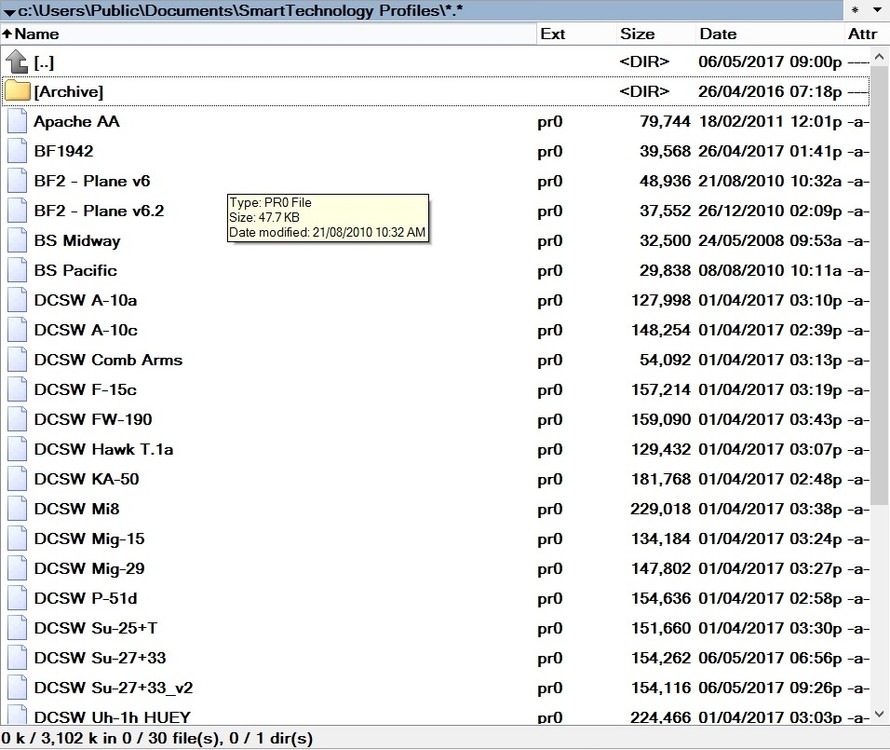The image size is (890, 750).
Task: Select file name DCSW Mig-15
Action: pos(89,539)
